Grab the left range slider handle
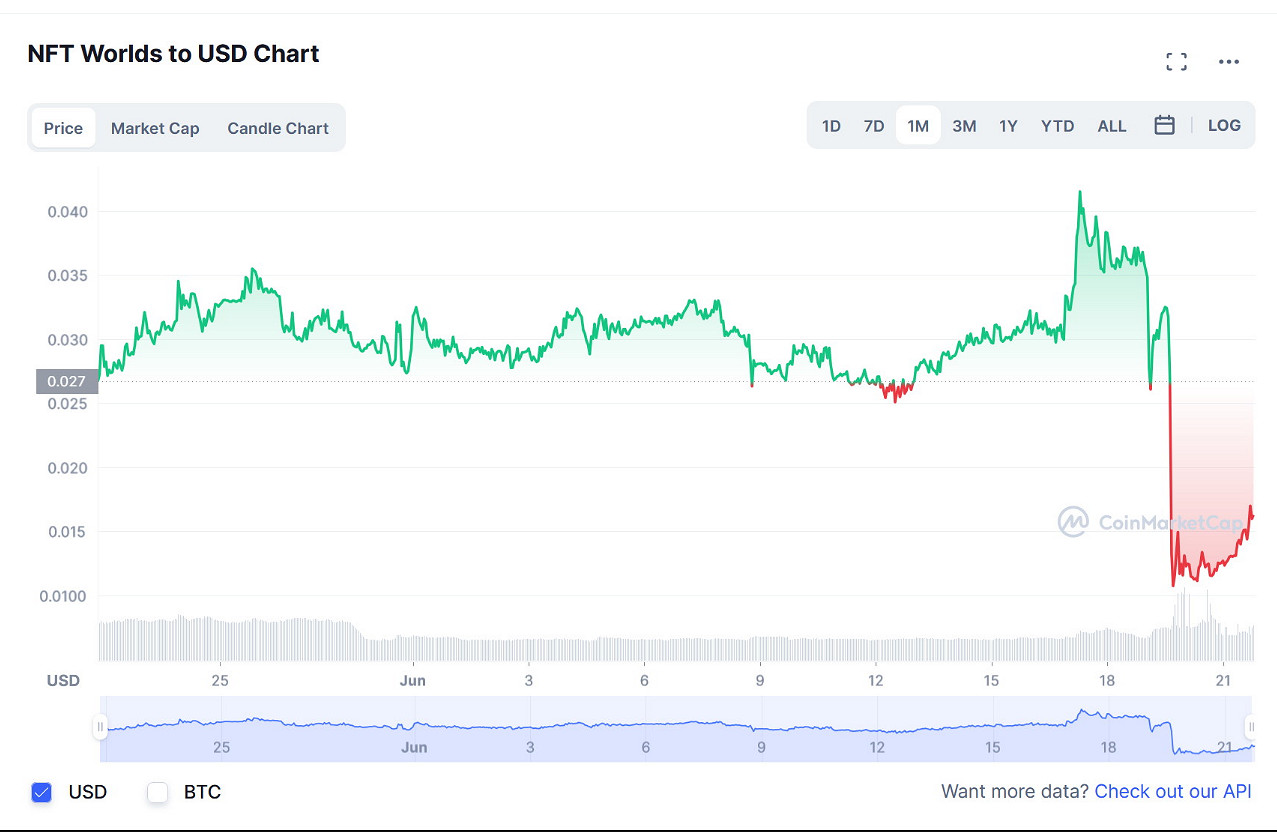Viewport: 1277px width, 832px height. 100,727
